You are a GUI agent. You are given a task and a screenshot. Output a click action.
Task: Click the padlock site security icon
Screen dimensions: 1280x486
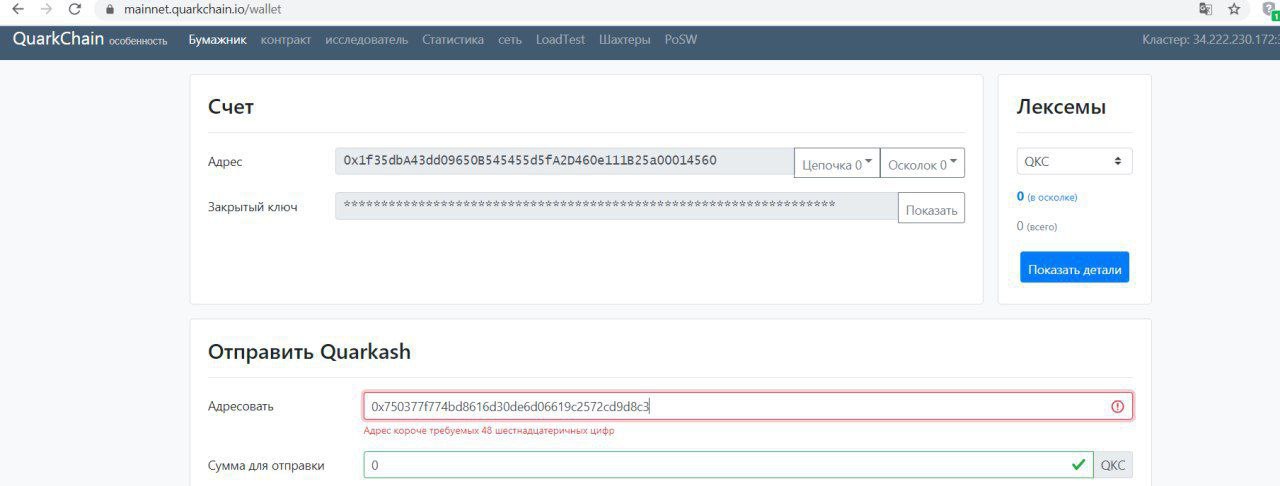pyautogui.click(x=111, y=9)
